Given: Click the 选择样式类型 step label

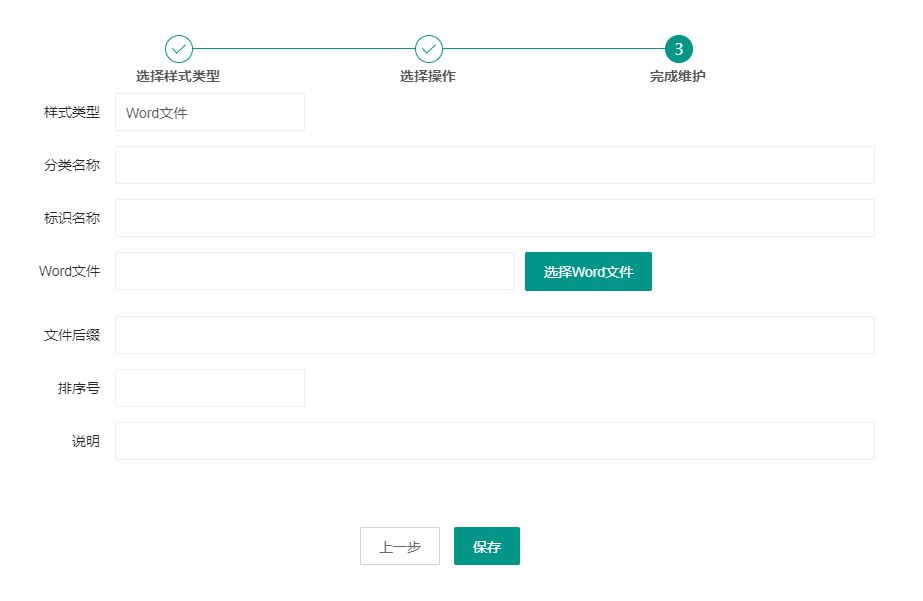Looking at the screenshot, I should [178, 77].
